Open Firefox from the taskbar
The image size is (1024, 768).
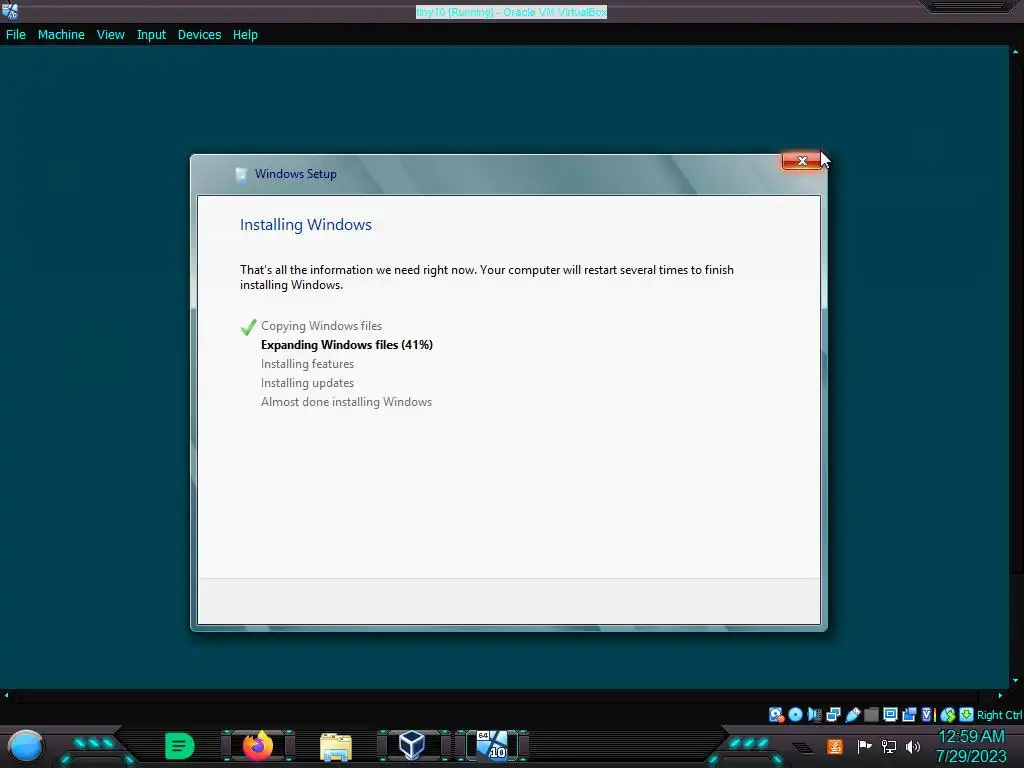click(x=258, y=745)
